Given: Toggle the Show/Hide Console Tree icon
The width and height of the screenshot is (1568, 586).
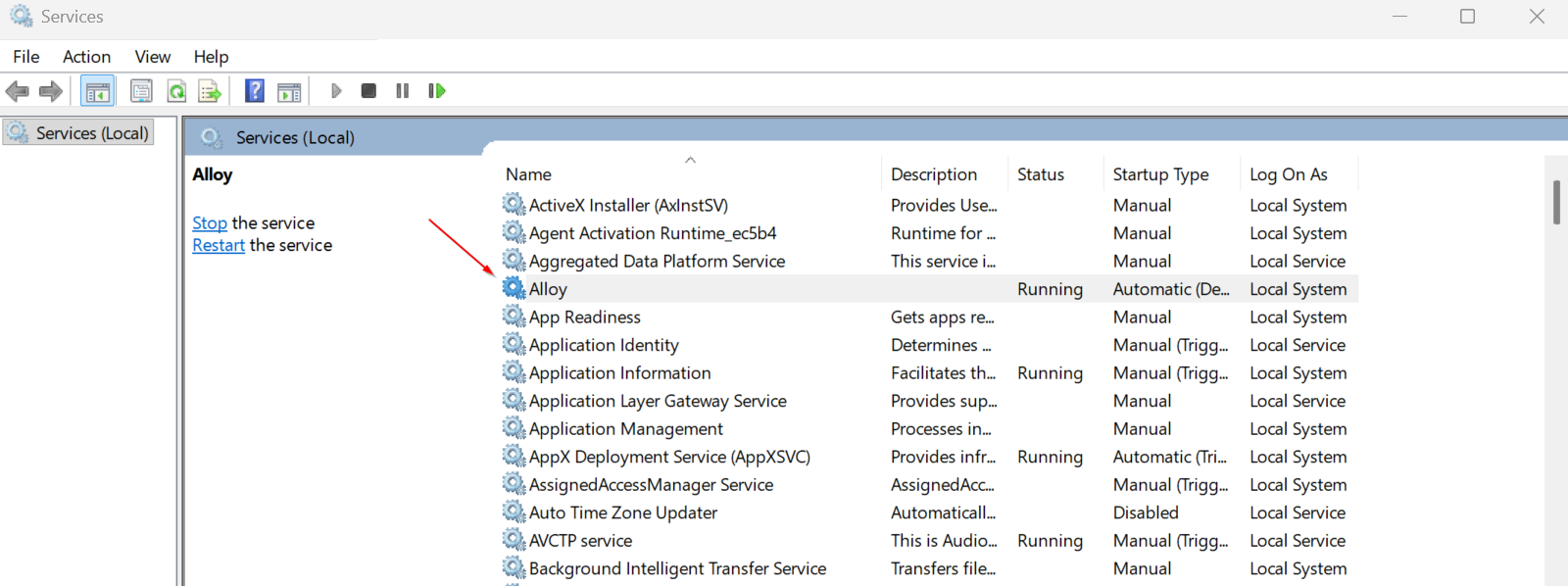Looking at the screenshot, I should coord(97,91).
